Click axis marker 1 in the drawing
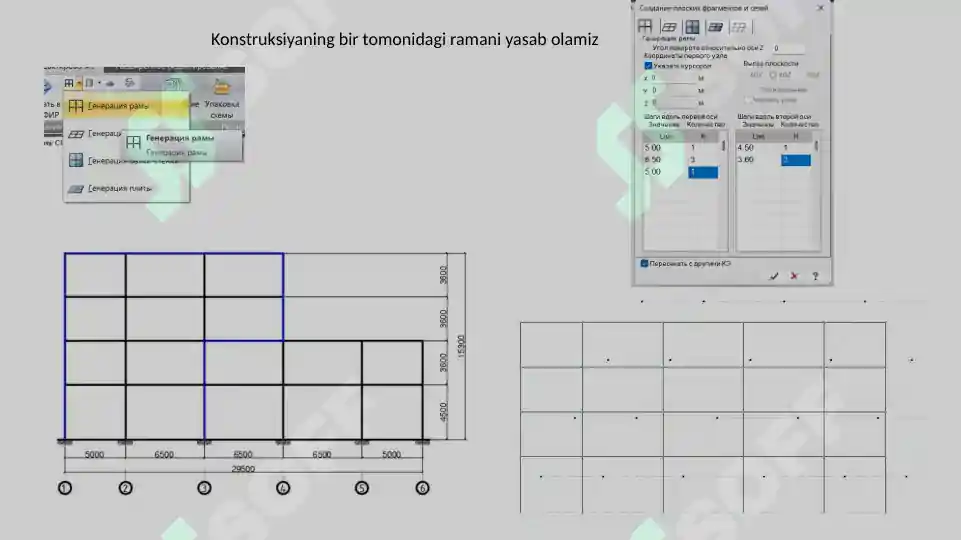This screenshot has width=961, height=540. click(x=65, y=488)
